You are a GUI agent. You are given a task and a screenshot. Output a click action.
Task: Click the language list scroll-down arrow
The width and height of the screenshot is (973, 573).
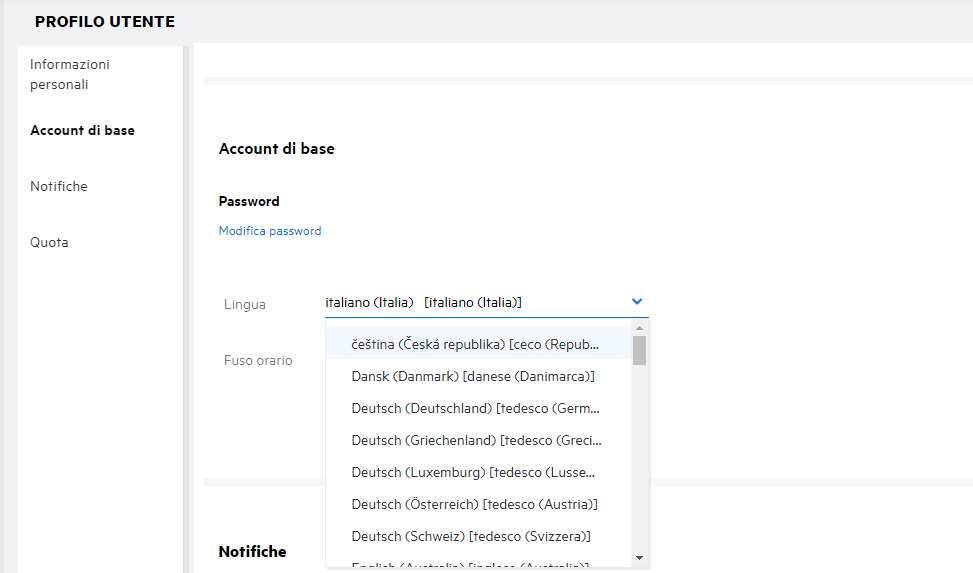(x=639, y=557)
